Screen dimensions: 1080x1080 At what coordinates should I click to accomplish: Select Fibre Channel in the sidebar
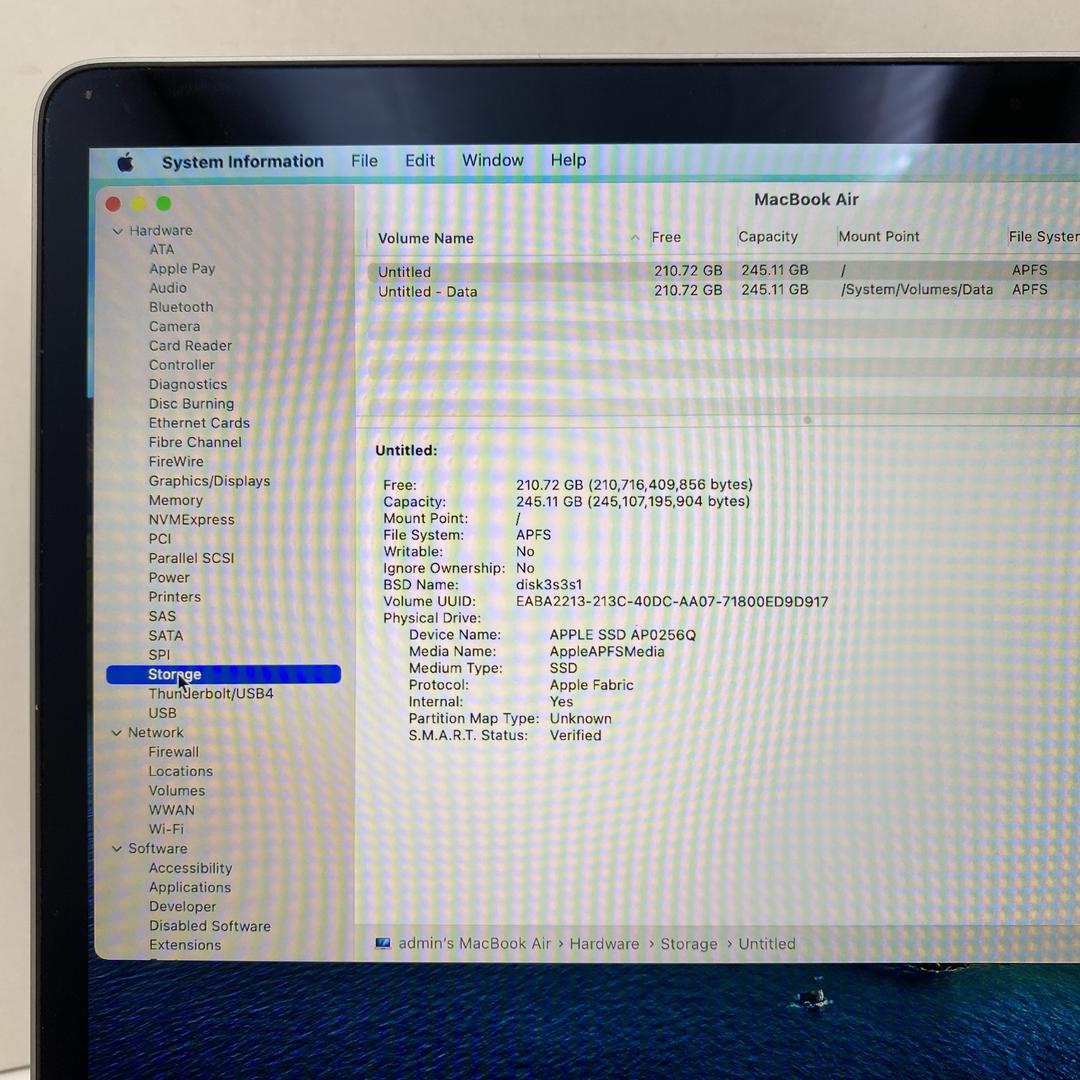pos(196,442)
